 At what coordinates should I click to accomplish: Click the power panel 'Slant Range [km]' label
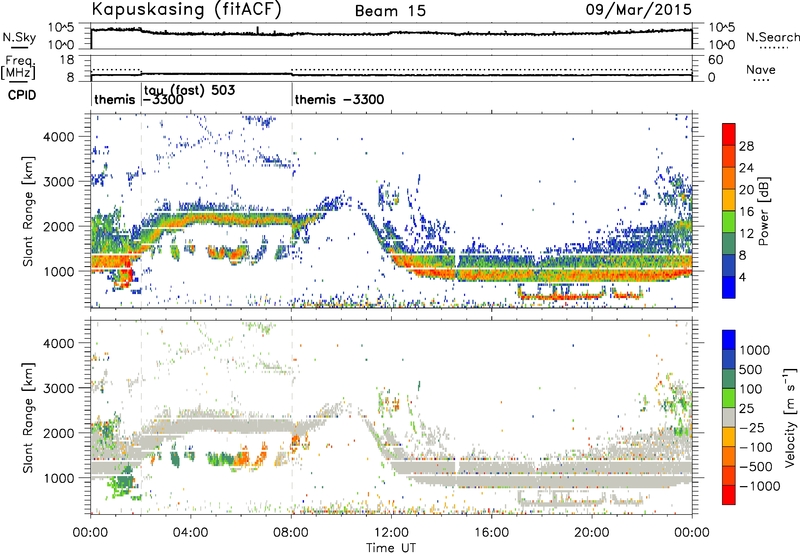[x=28, y=211]
